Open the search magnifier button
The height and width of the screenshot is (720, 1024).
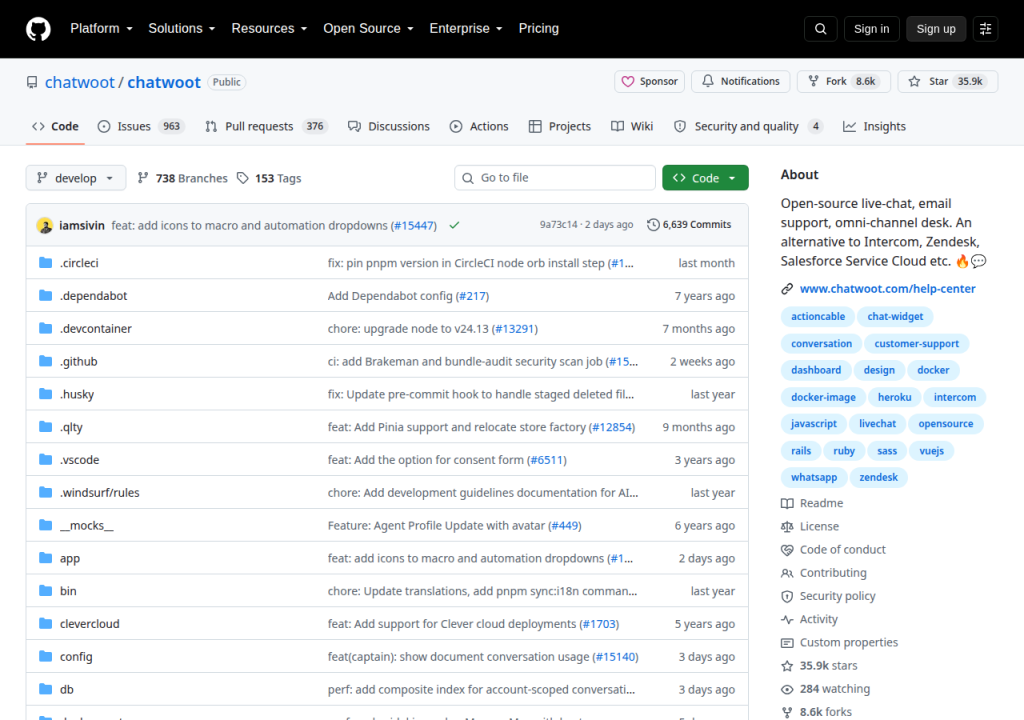(820, 29)
